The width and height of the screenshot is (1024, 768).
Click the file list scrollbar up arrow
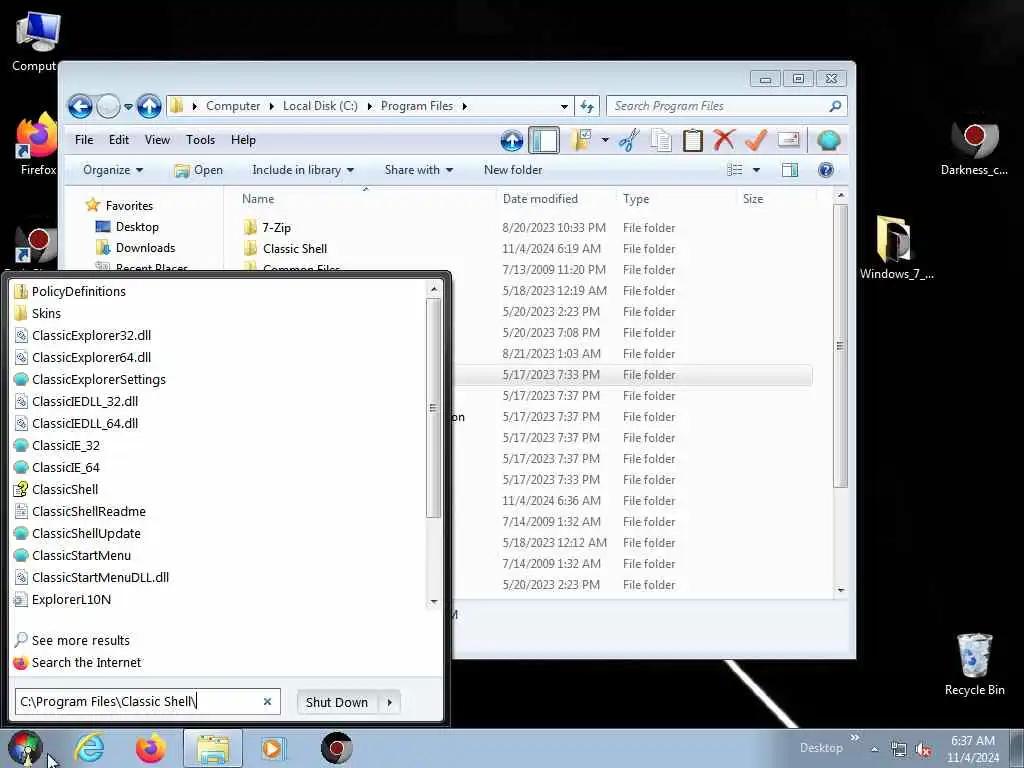pos(841,196)
